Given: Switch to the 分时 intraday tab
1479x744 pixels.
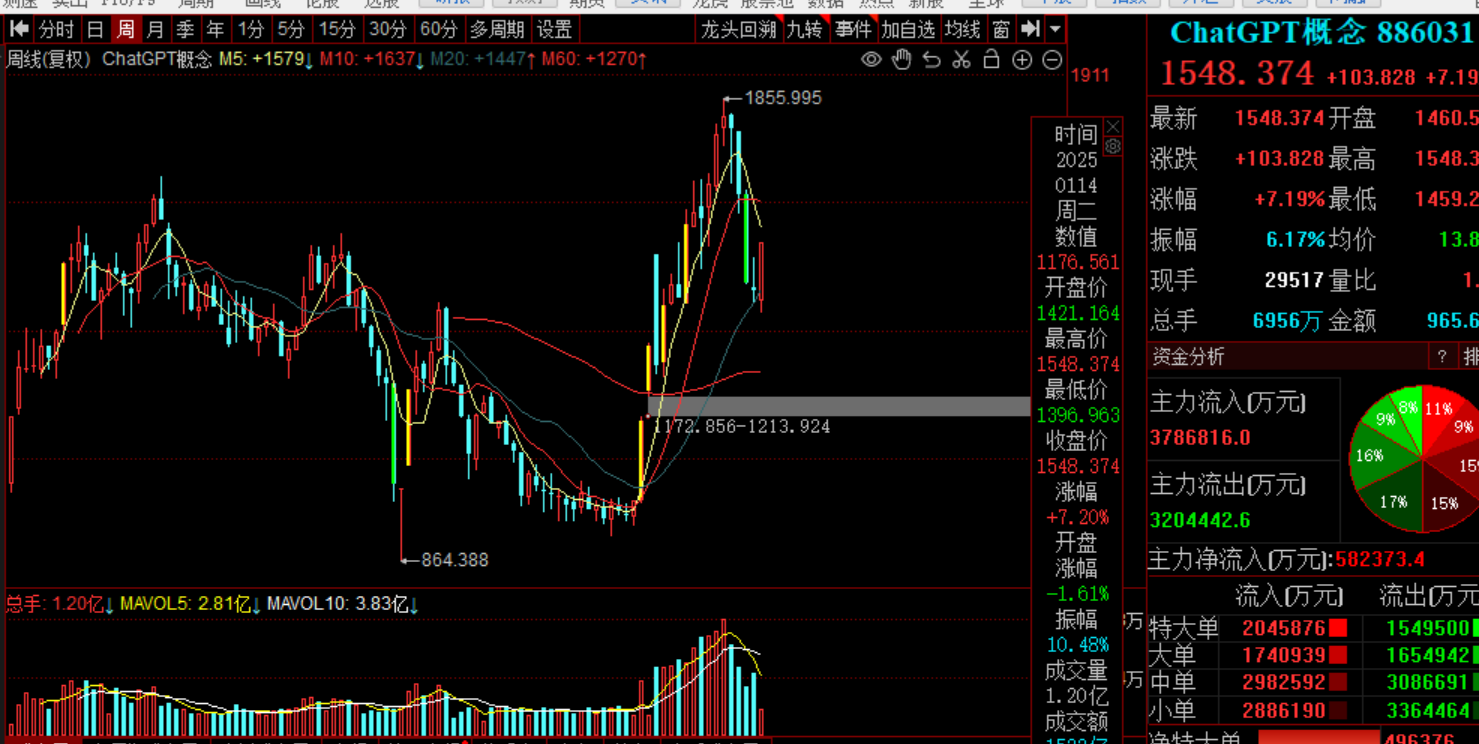Looking at the screenshot, I should (56, 29).
